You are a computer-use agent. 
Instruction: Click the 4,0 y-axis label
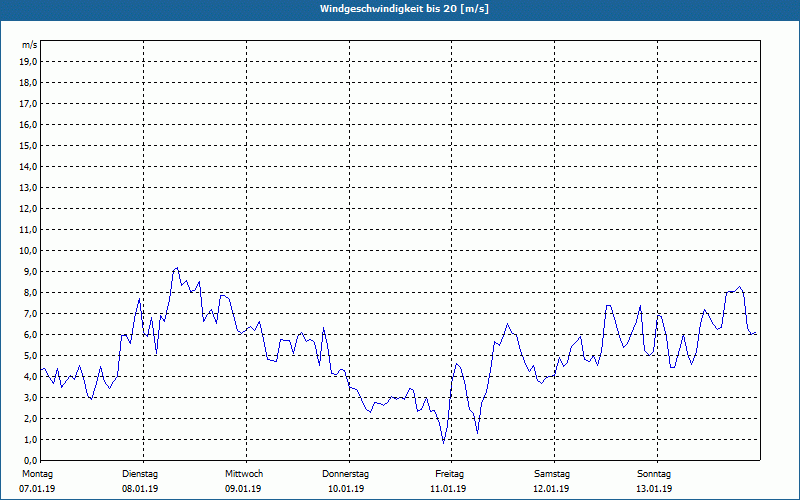tap(30, 377)
